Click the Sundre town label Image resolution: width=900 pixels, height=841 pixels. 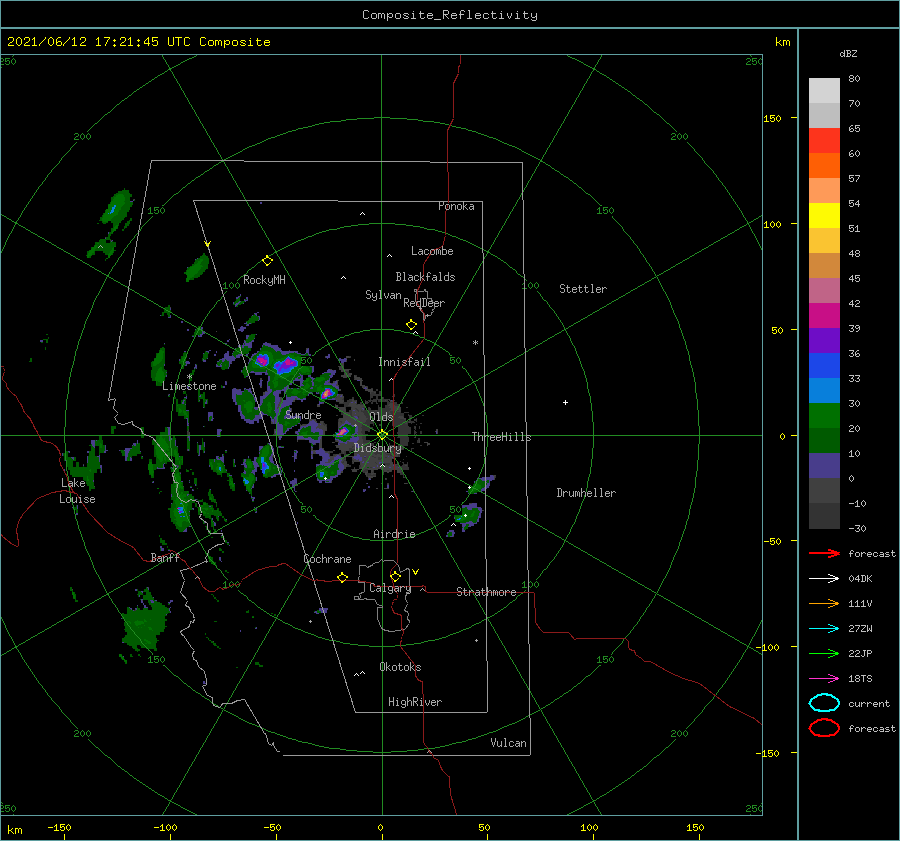(x=302, y=415)
